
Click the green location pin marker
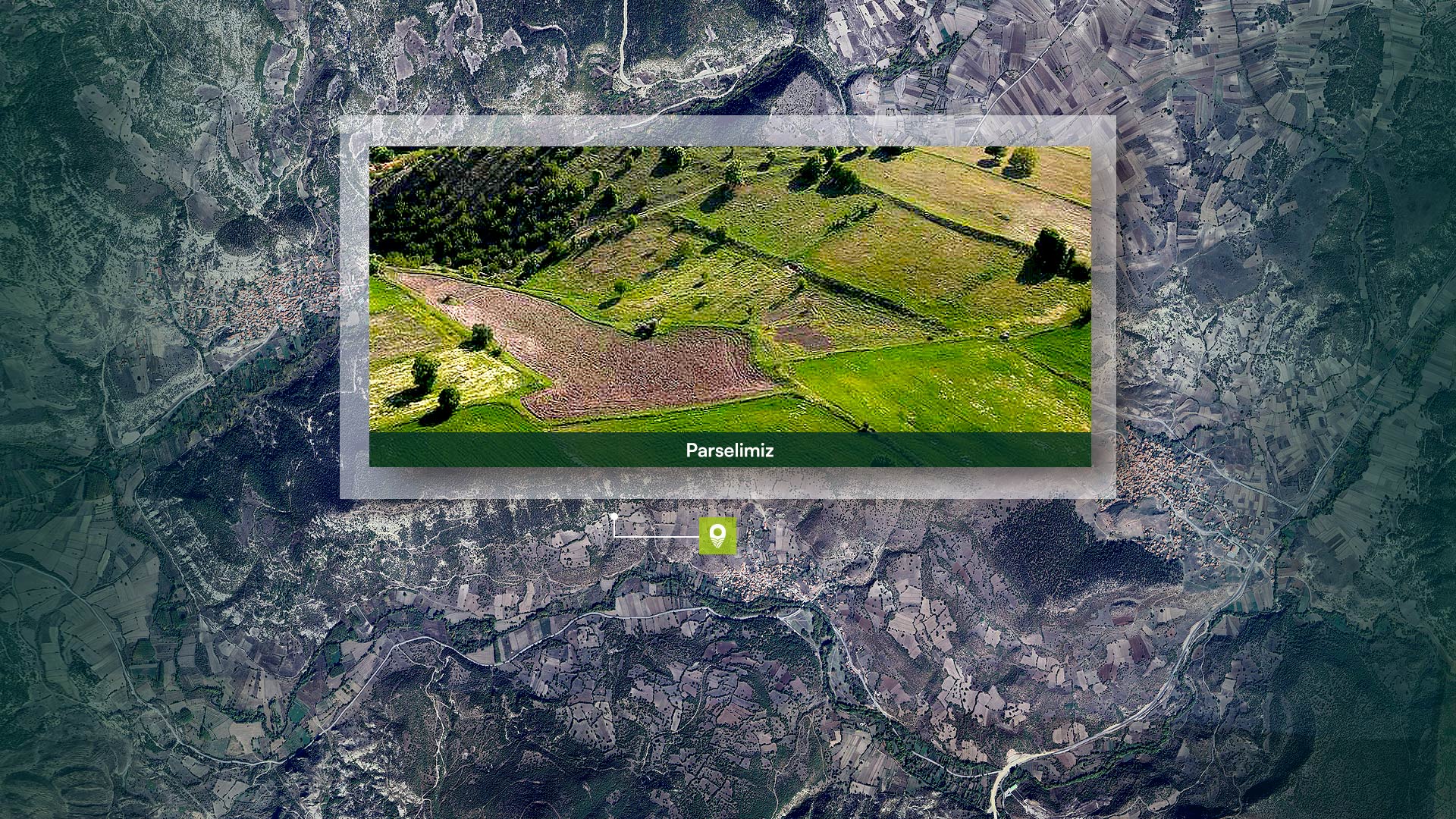717,536
